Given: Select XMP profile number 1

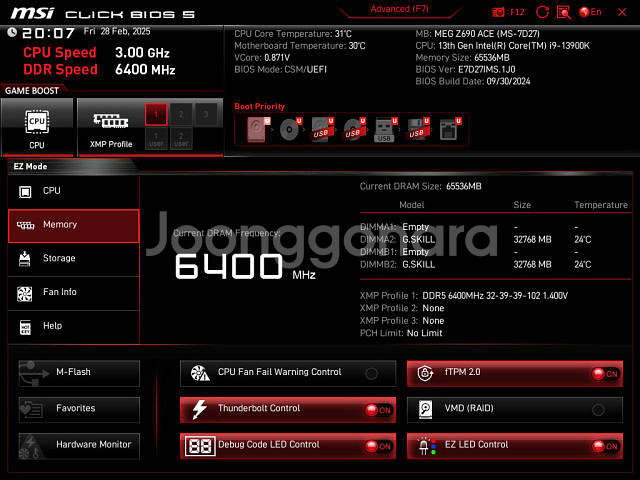Looking at the screenshot, I should 156,114.
